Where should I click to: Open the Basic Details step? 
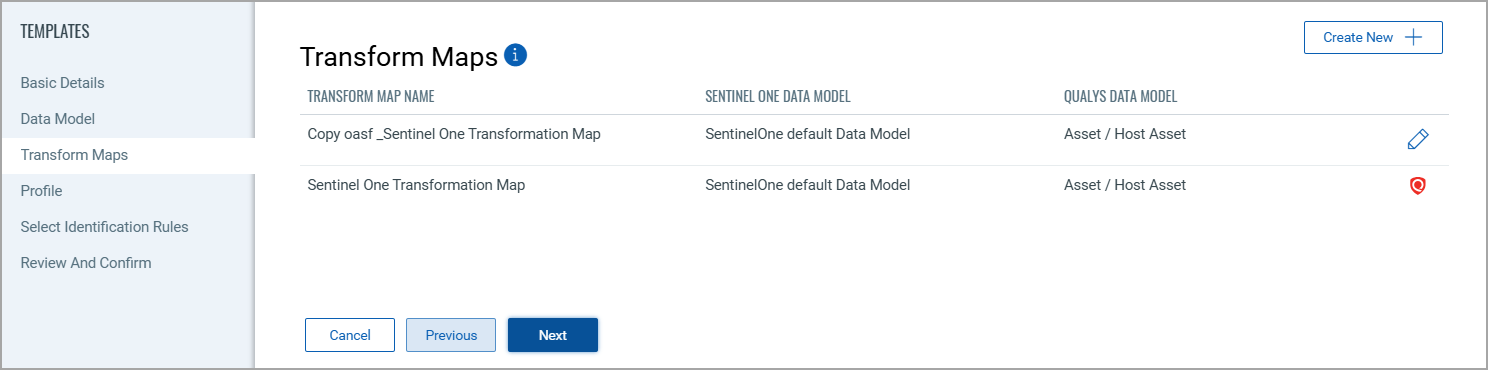pos(62,83)
